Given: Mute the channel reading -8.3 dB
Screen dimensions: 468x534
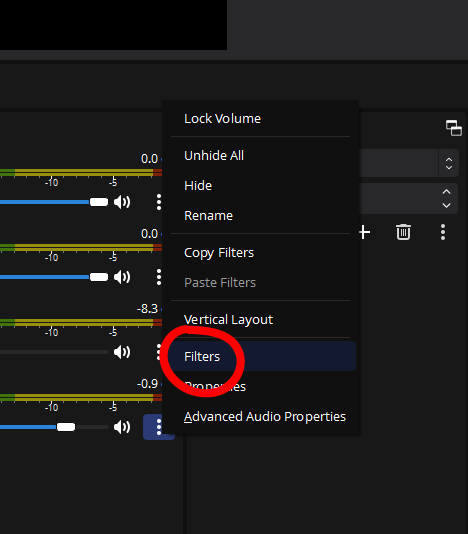Looking at the screenshot, I should pyautogui.click(x=122, y=352).
